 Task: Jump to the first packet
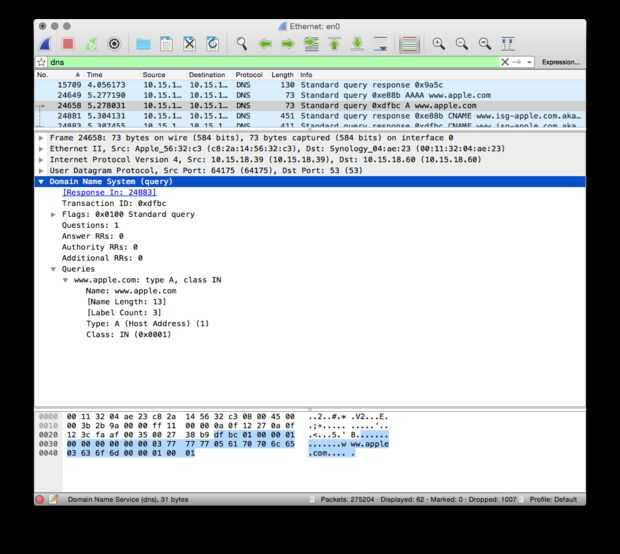[x=335, y=43]
